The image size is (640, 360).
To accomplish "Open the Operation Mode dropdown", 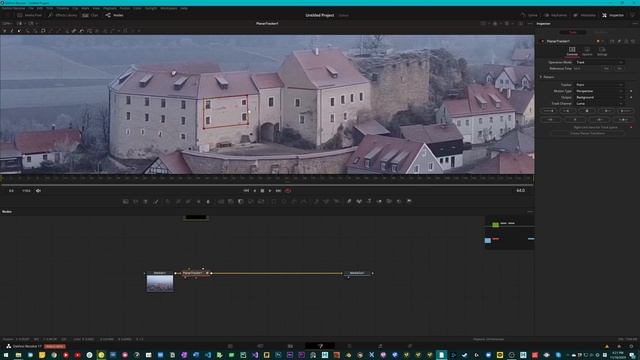I will click(599, 62).
